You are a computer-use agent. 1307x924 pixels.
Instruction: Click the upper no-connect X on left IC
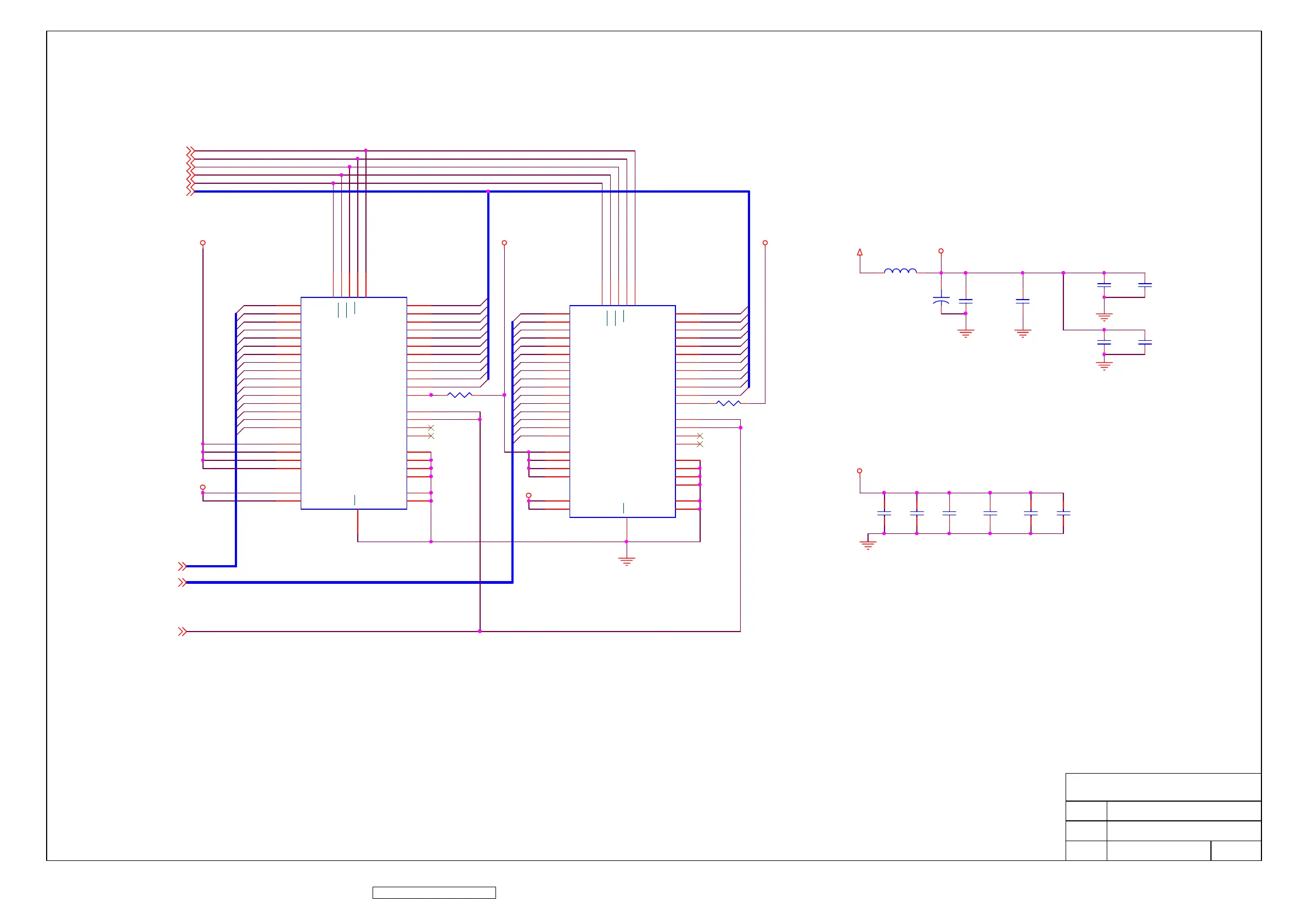(431, 427)
